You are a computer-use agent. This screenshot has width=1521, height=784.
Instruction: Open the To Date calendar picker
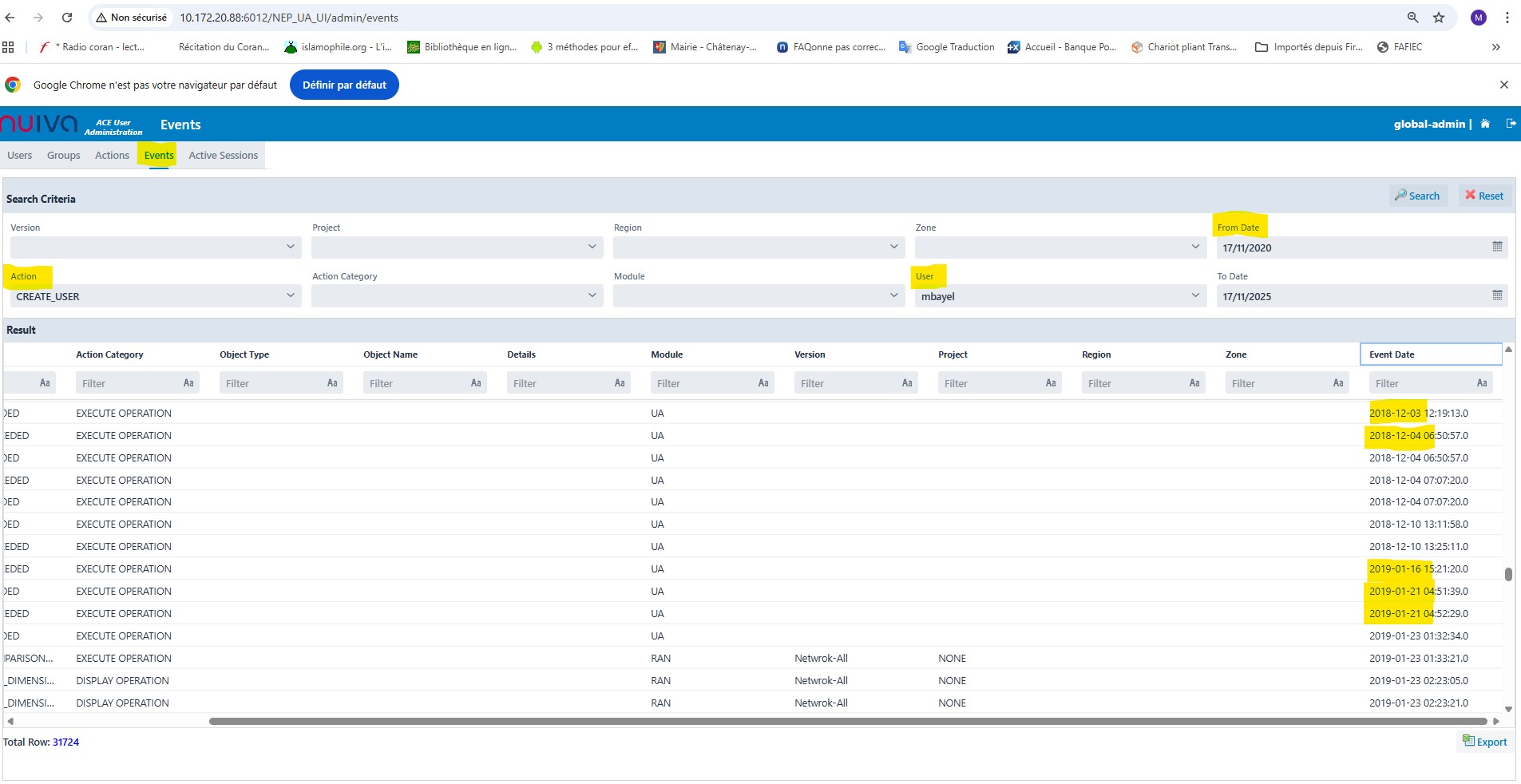pos(1497,296)
